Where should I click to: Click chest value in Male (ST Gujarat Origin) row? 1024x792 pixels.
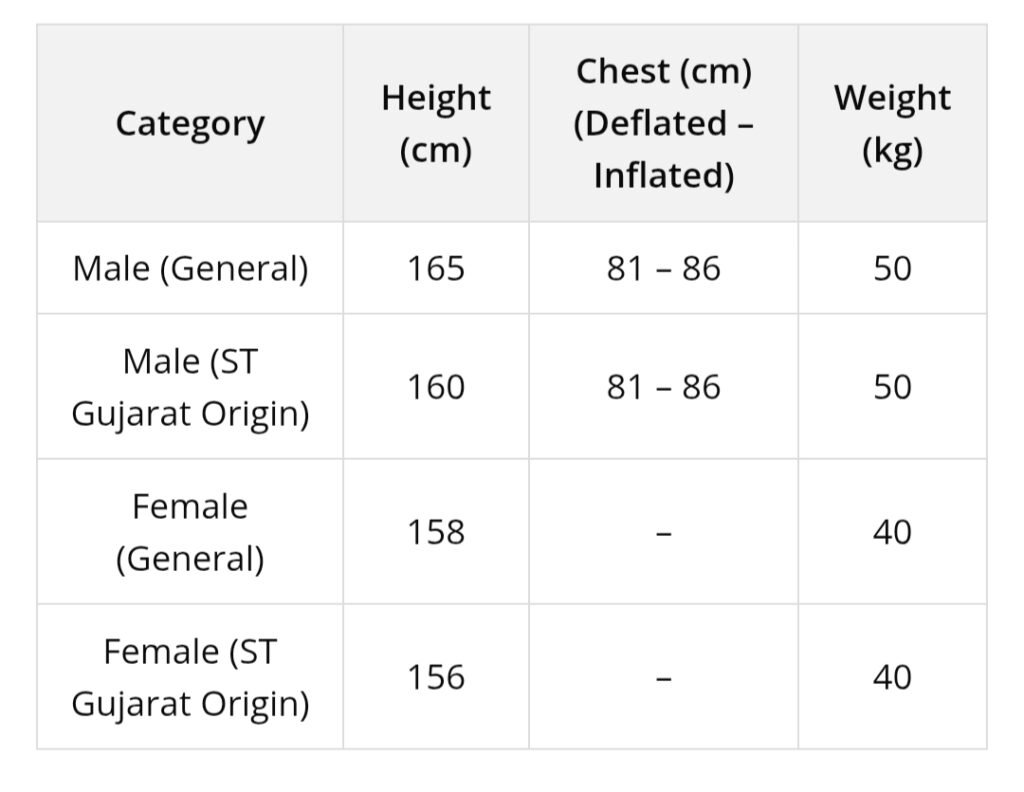click(x=663, y=387)
